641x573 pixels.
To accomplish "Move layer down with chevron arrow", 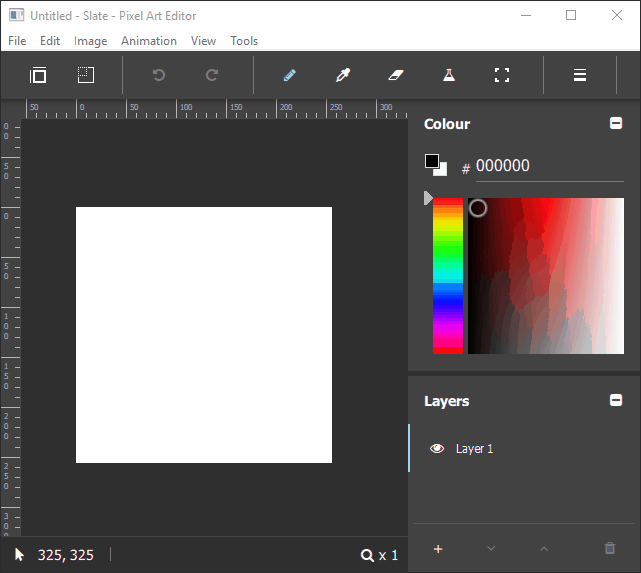I will pyautogui.click(x=491, y=548).
